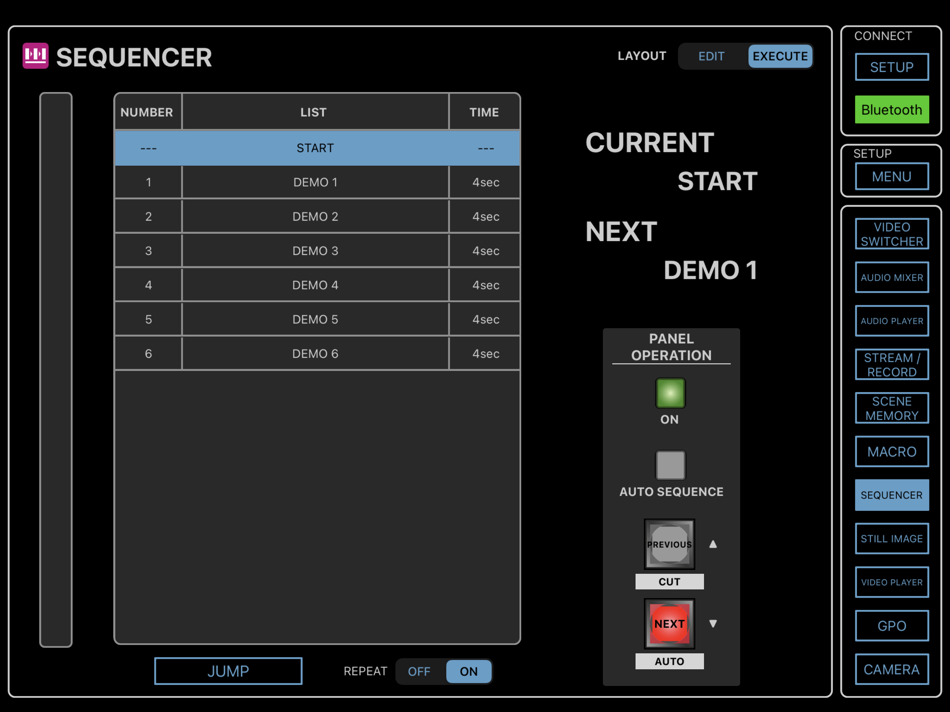Open the Video Player page
This screenshot has height=712, width=950.
[x=891, y=582]
